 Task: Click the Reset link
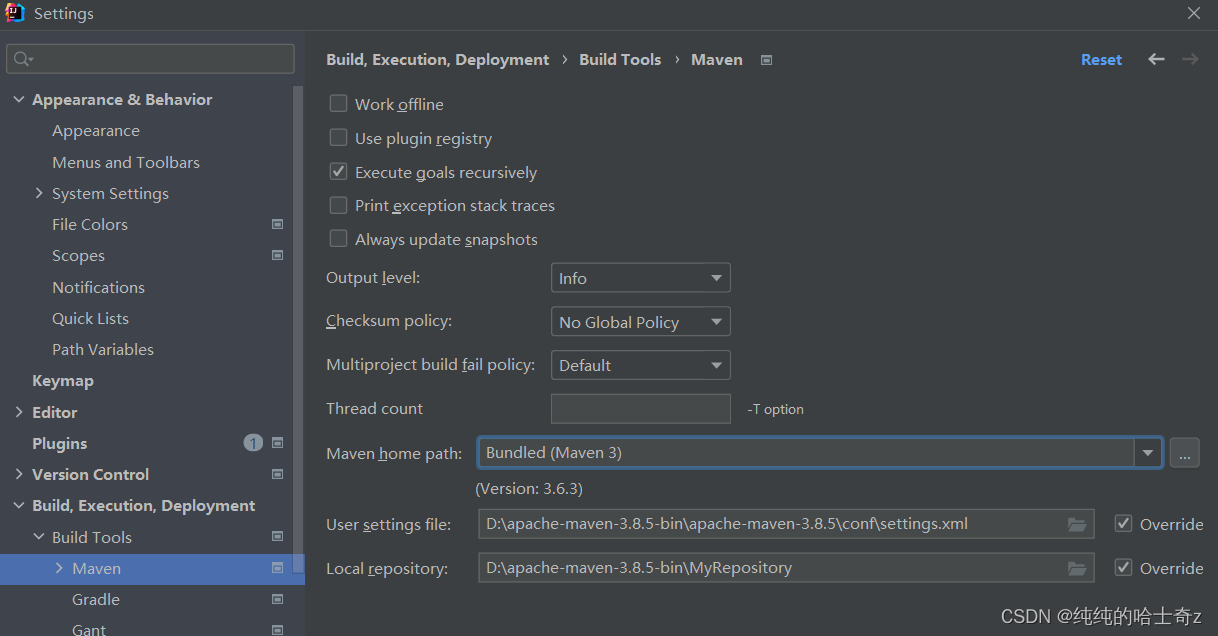coord(1101,60)
